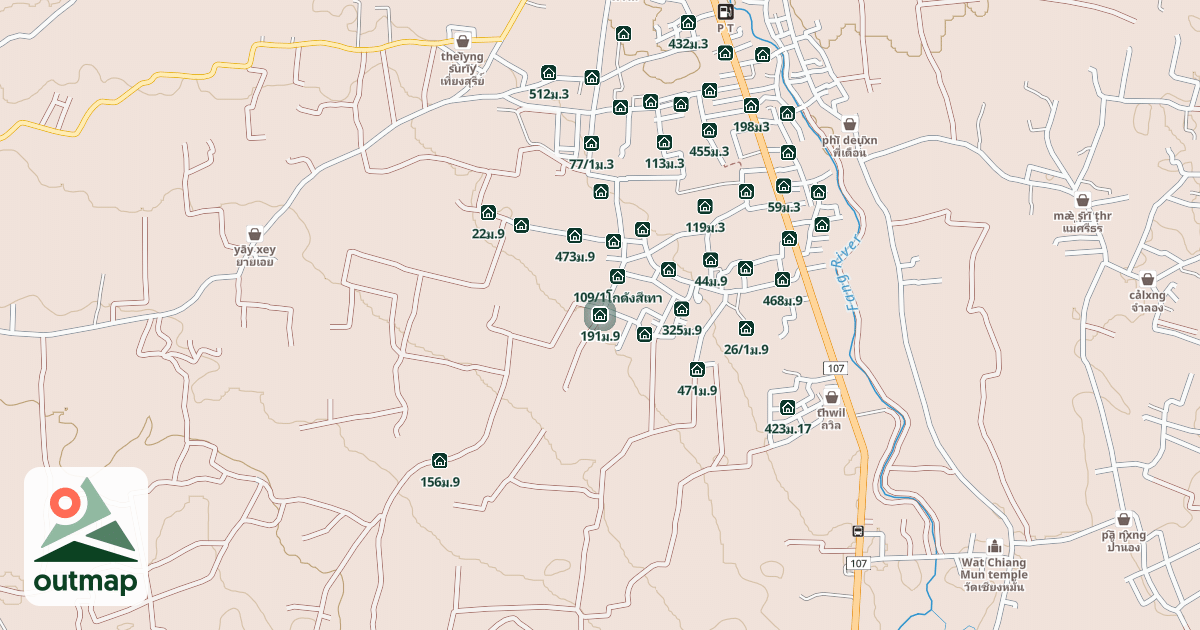Click the 107 route shield beside the bus stop
1200x630 pixels.
pos(857,564)
